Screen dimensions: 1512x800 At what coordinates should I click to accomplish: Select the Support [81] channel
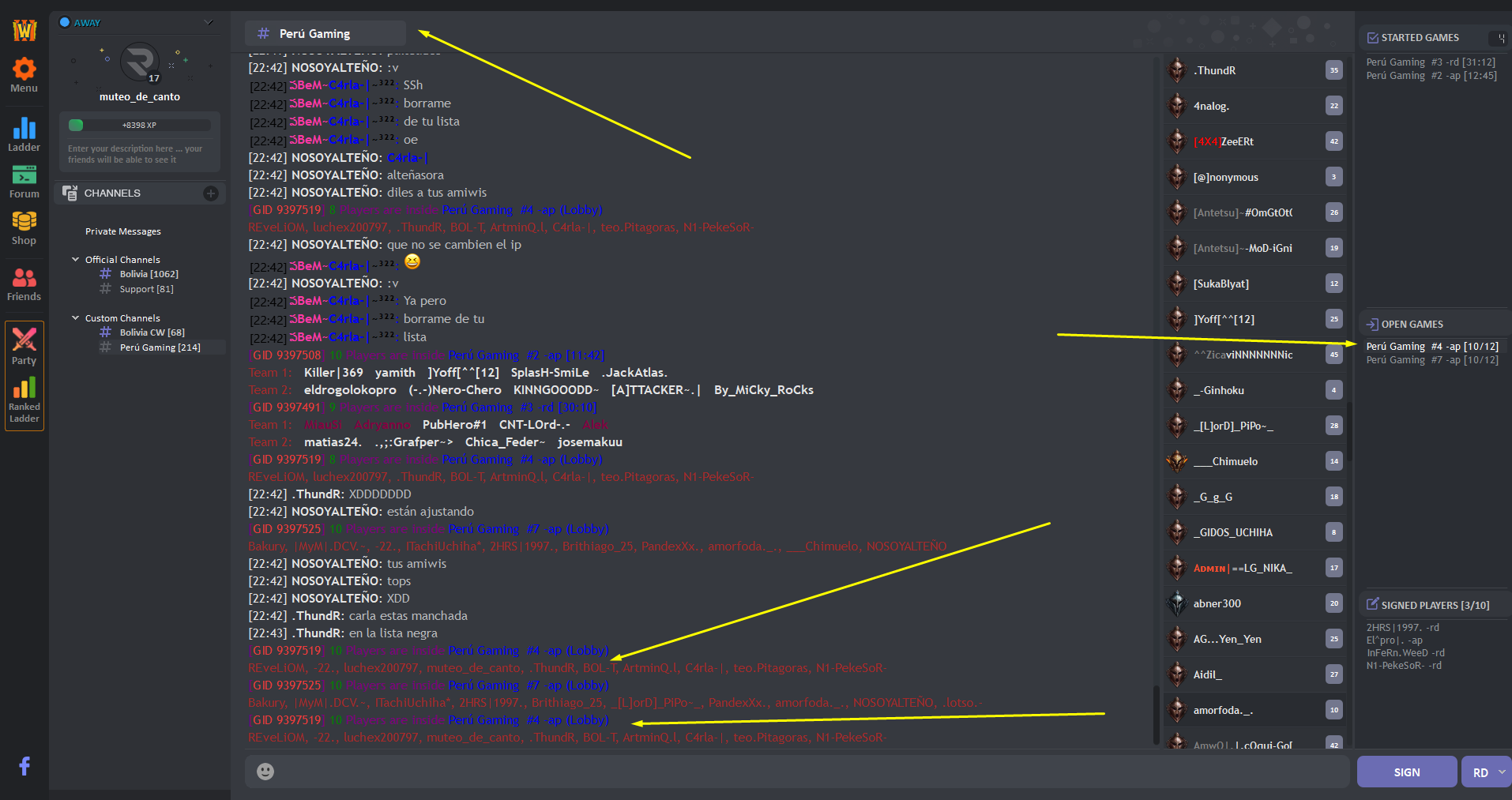coord(147,289)
